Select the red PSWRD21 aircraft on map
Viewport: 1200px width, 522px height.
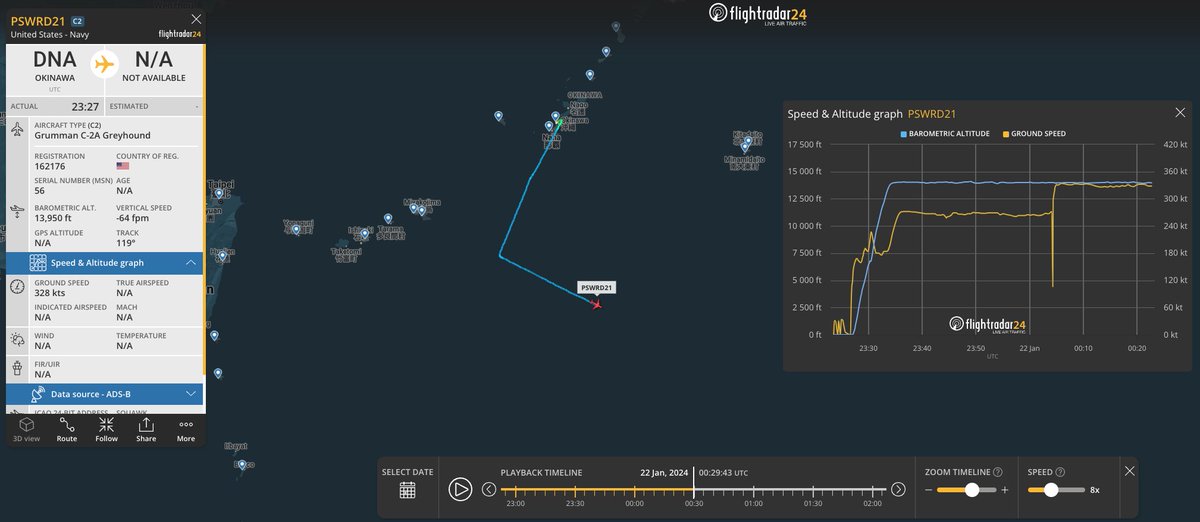[x=597, y=304]
